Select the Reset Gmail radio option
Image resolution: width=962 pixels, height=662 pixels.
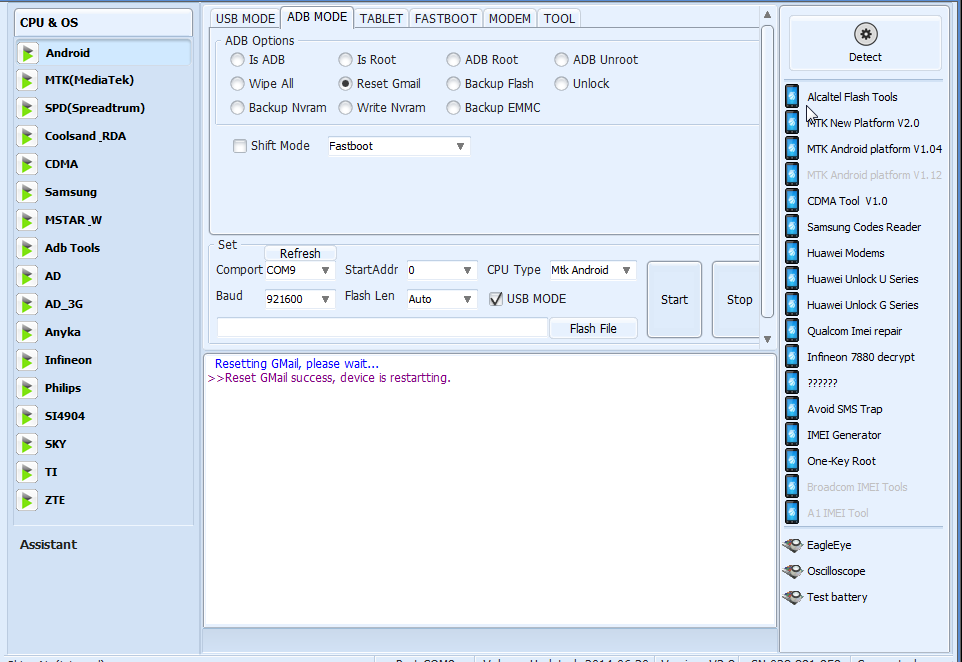click(345, 83)
